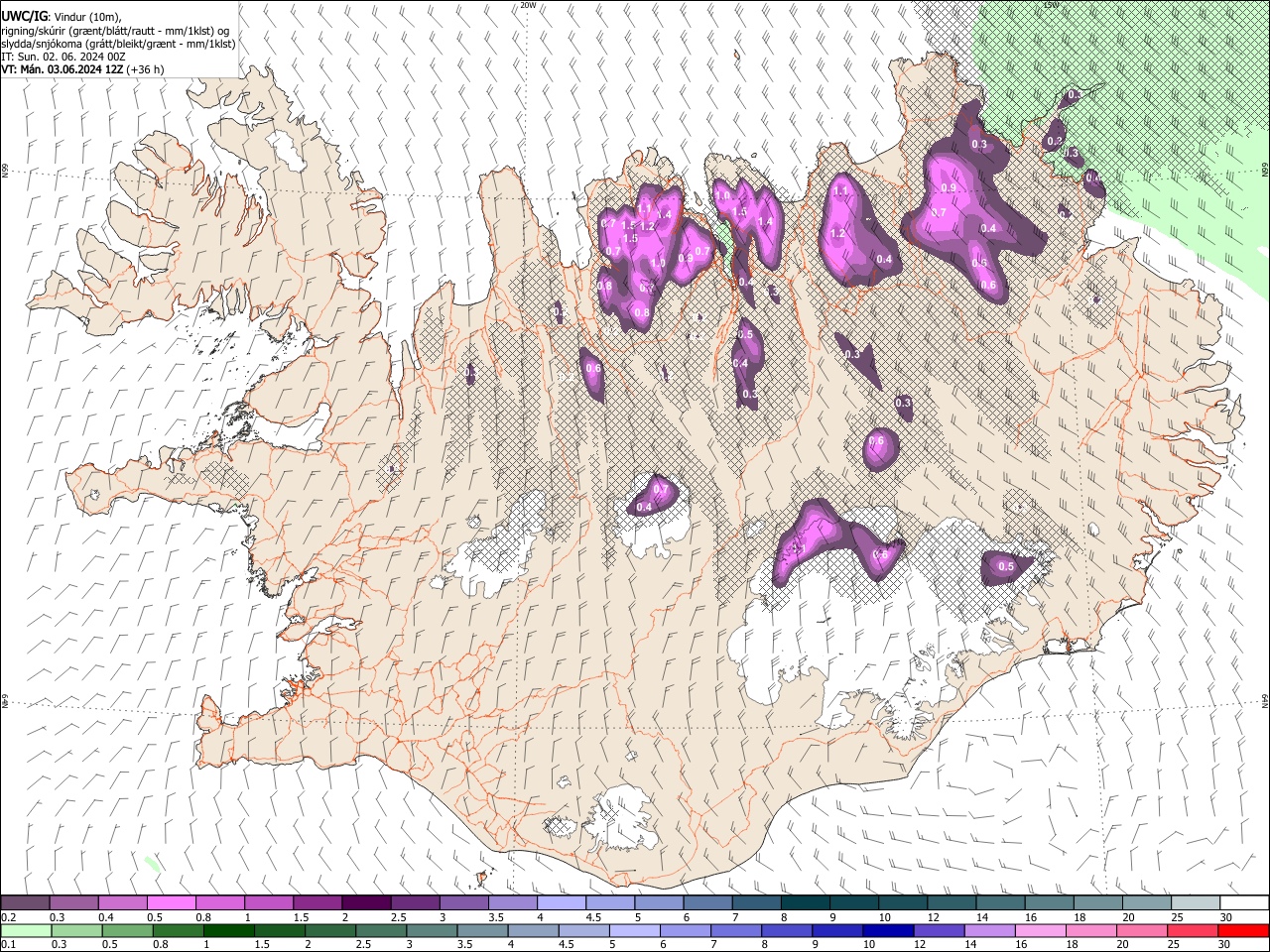Click the 2 darkest purple snow scale swatch
Viewport: 1270px width, 952px height.
365,903
